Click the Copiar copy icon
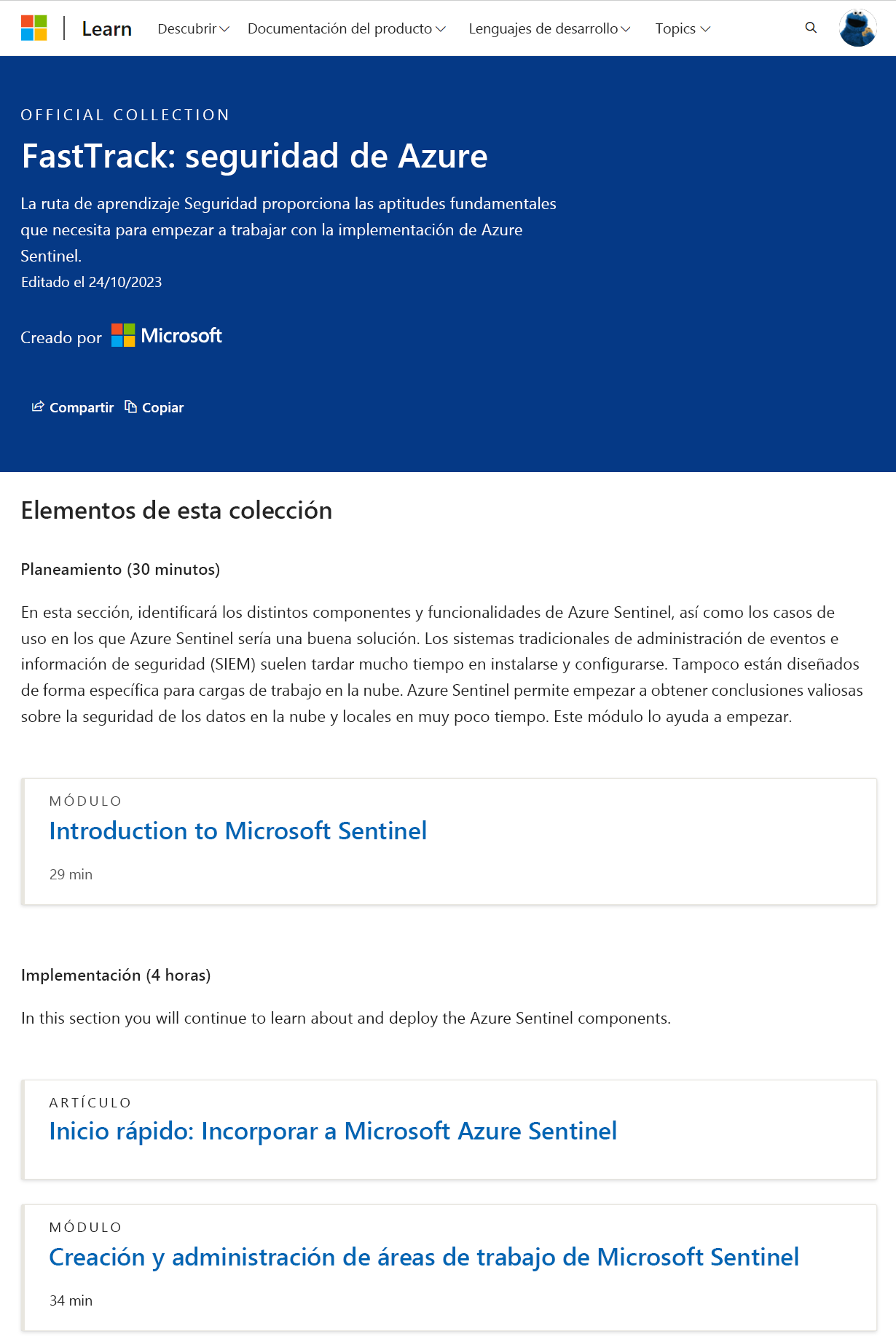896x1342 pixels. tap(130, 407)
